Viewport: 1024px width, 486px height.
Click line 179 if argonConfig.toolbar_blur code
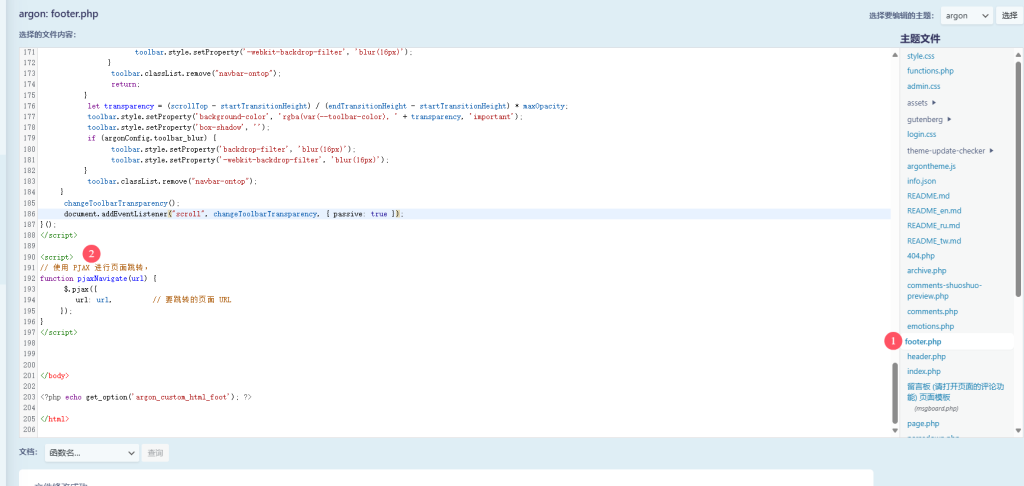tap(152, 138)
